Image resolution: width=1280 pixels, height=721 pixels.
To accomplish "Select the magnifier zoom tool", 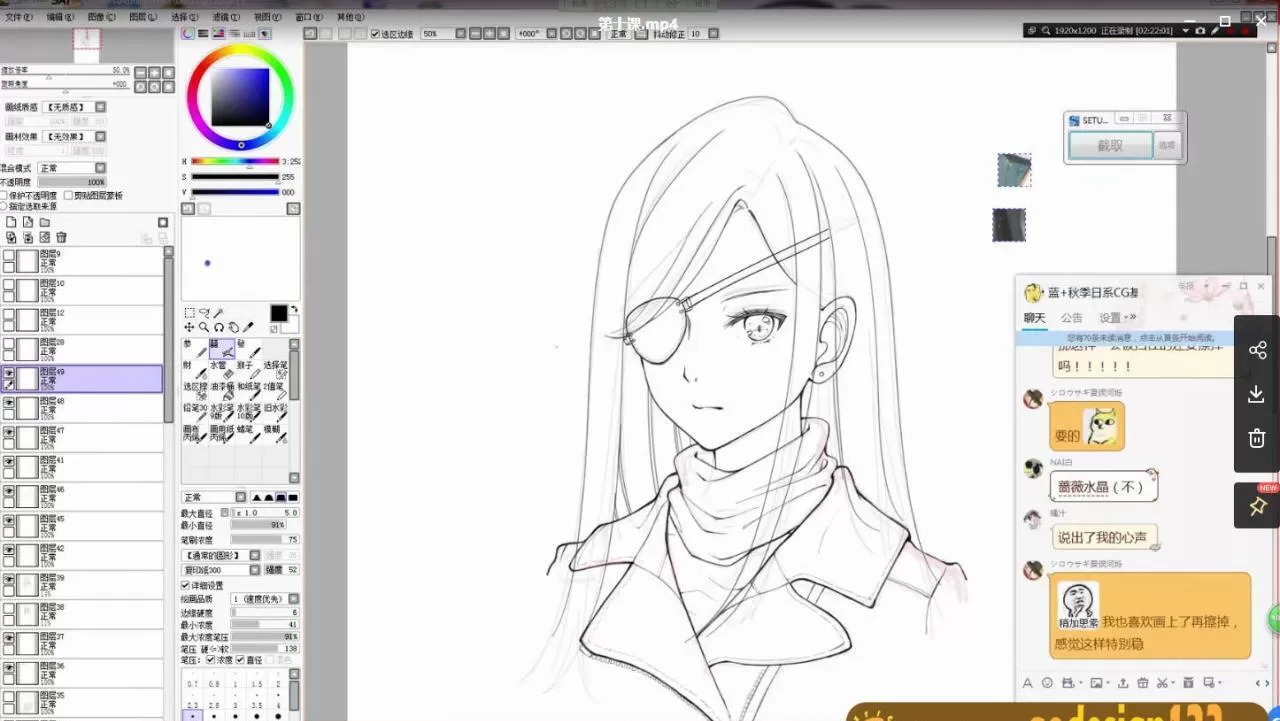I will pos(204,327).
